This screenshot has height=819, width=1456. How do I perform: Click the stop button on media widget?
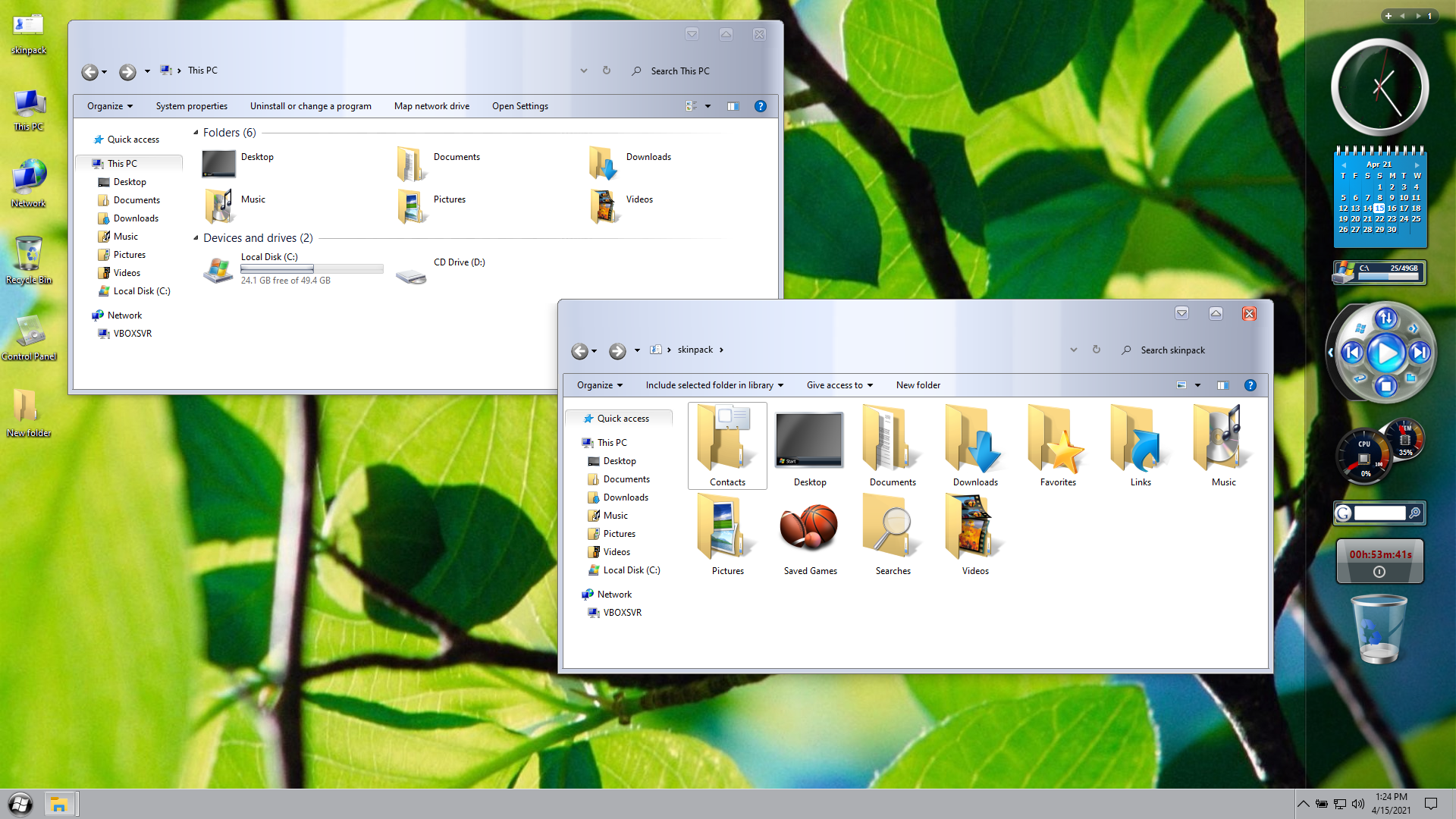click(x=1385, y=387)
